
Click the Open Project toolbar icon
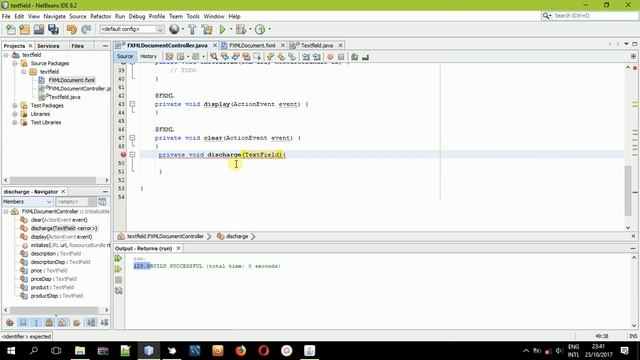[39, 29]
